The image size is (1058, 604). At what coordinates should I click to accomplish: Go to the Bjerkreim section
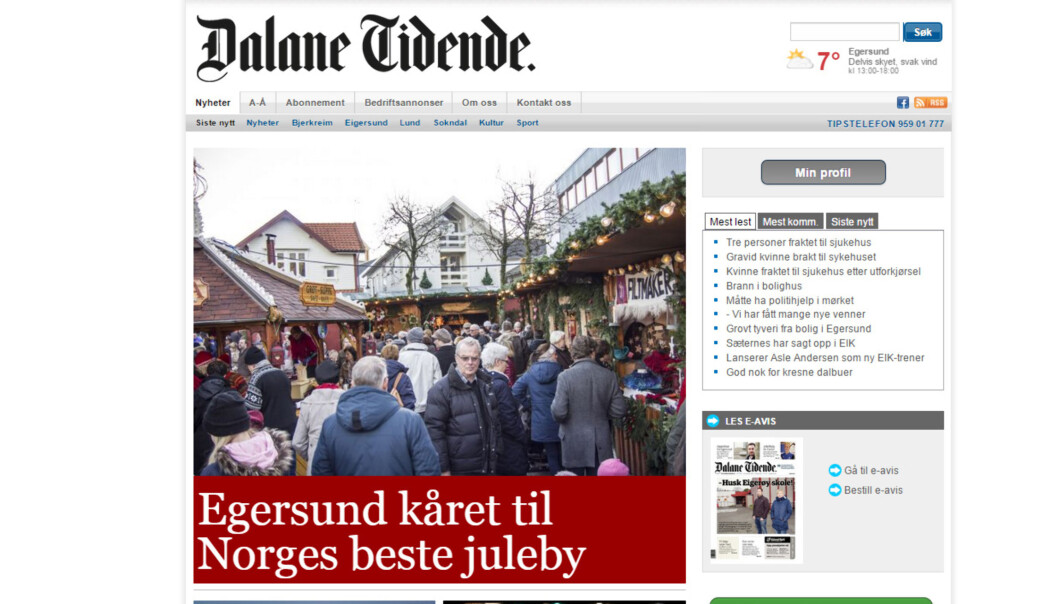click(312, 123)
